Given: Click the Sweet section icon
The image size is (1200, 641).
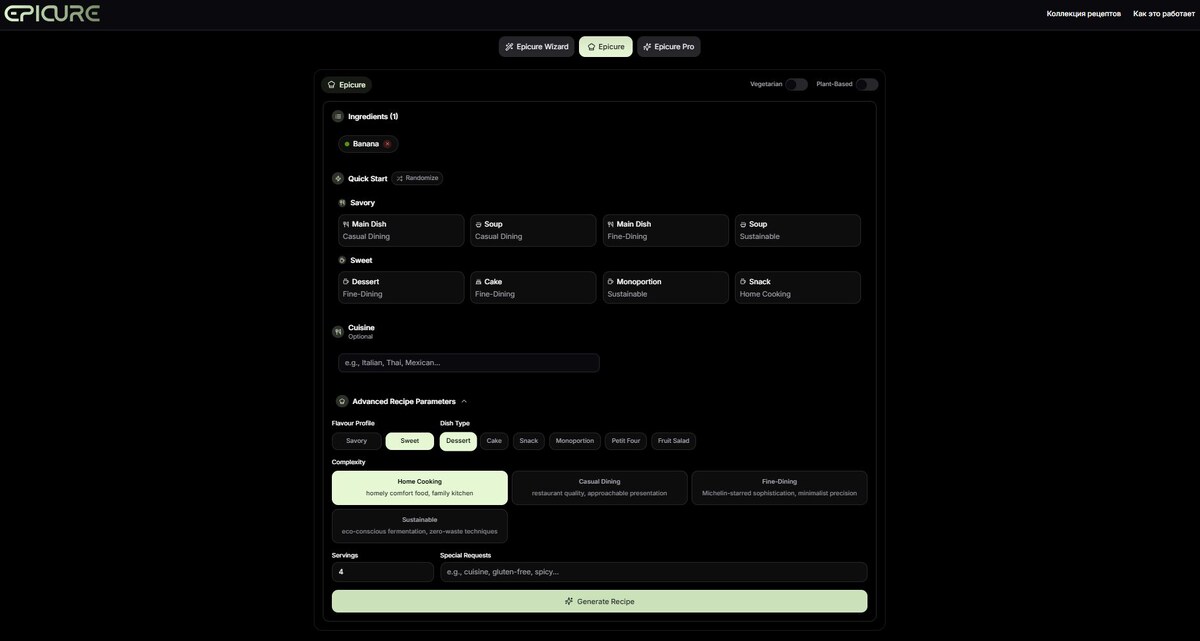Looking at the screenshot, I should 342,260.
